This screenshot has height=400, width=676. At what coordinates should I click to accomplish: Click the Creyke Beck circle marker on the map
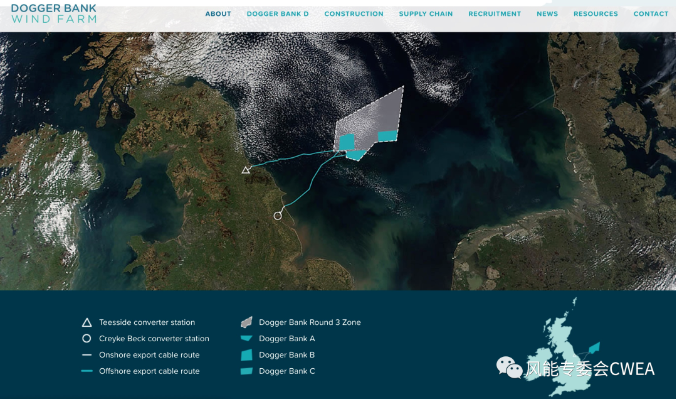[278, 216]
